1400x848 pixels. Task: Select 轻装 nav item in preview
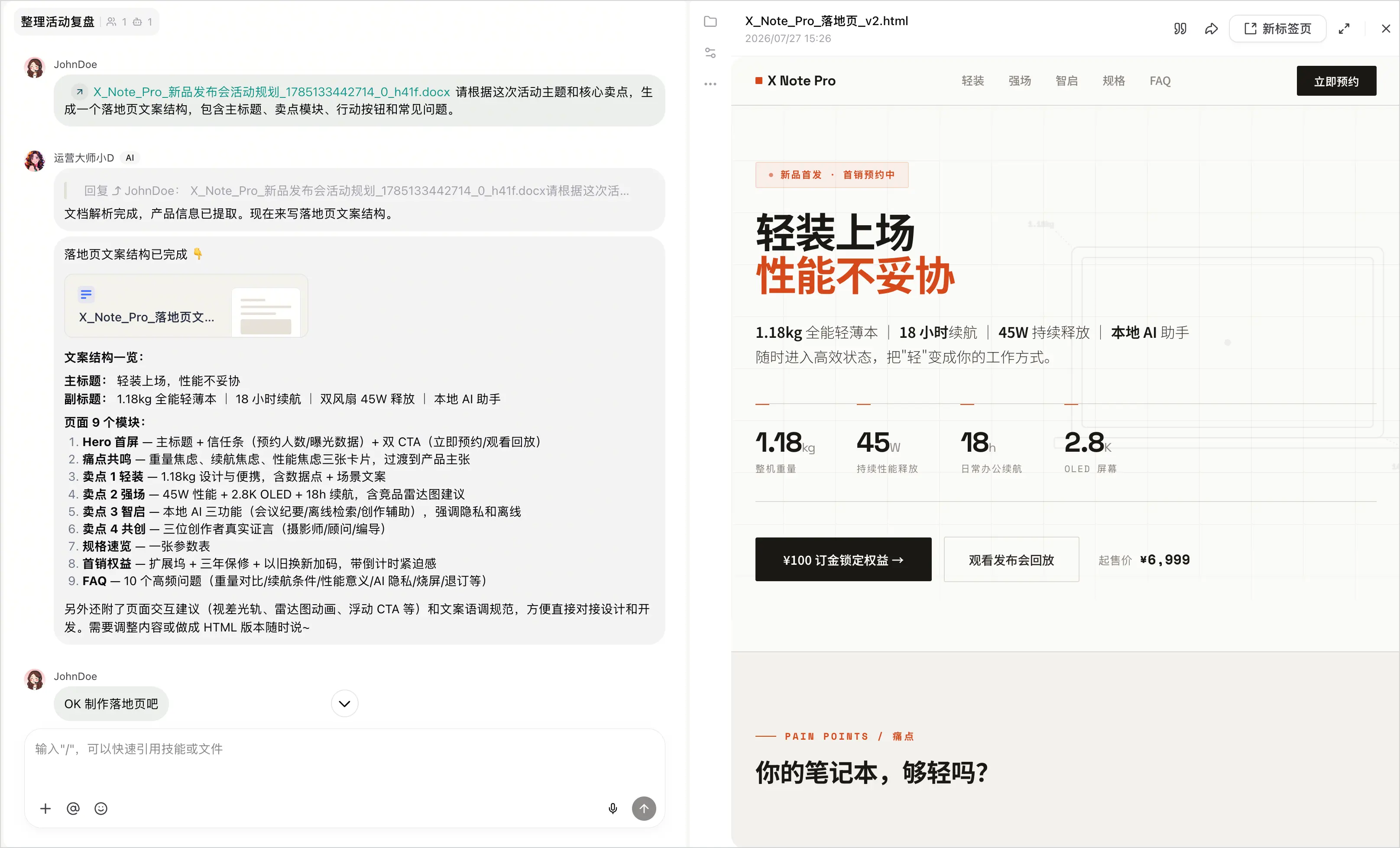(x=973, y=81)
